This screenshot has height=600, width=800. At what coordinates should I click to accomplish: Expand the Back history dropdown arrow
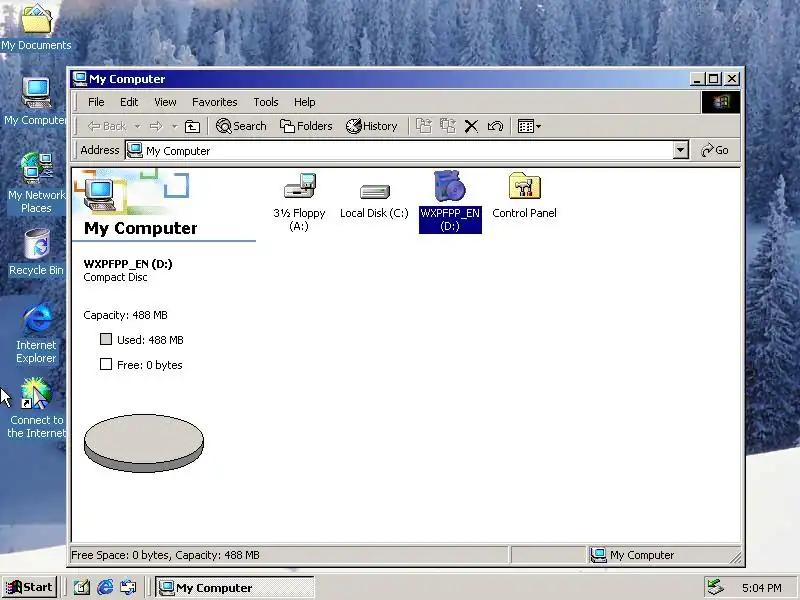[137, 126]
